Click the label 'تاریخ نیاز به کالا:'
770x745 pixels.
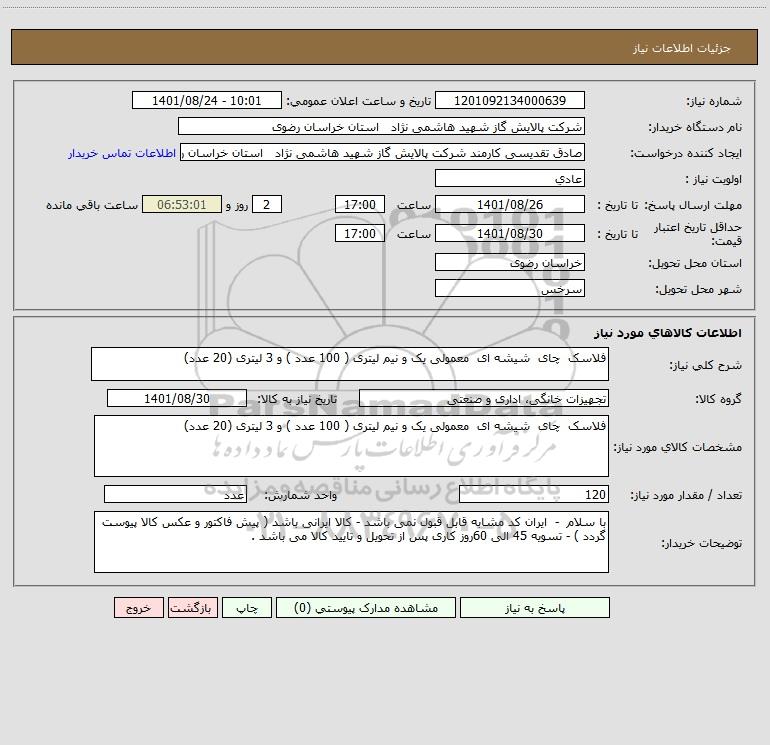click(298, 399)
